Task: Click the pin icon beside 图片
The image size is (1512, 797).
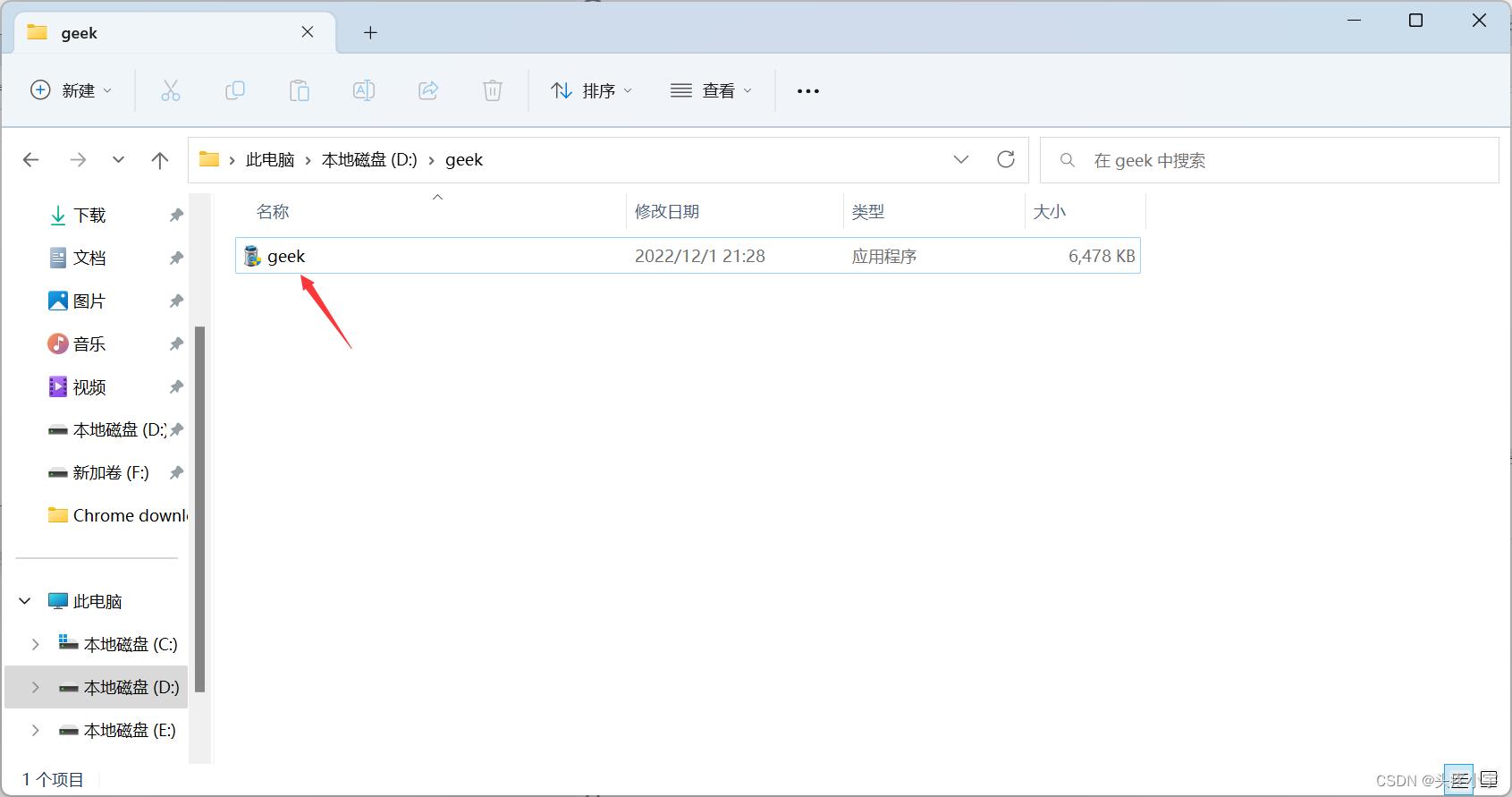Action: (176, 301)
